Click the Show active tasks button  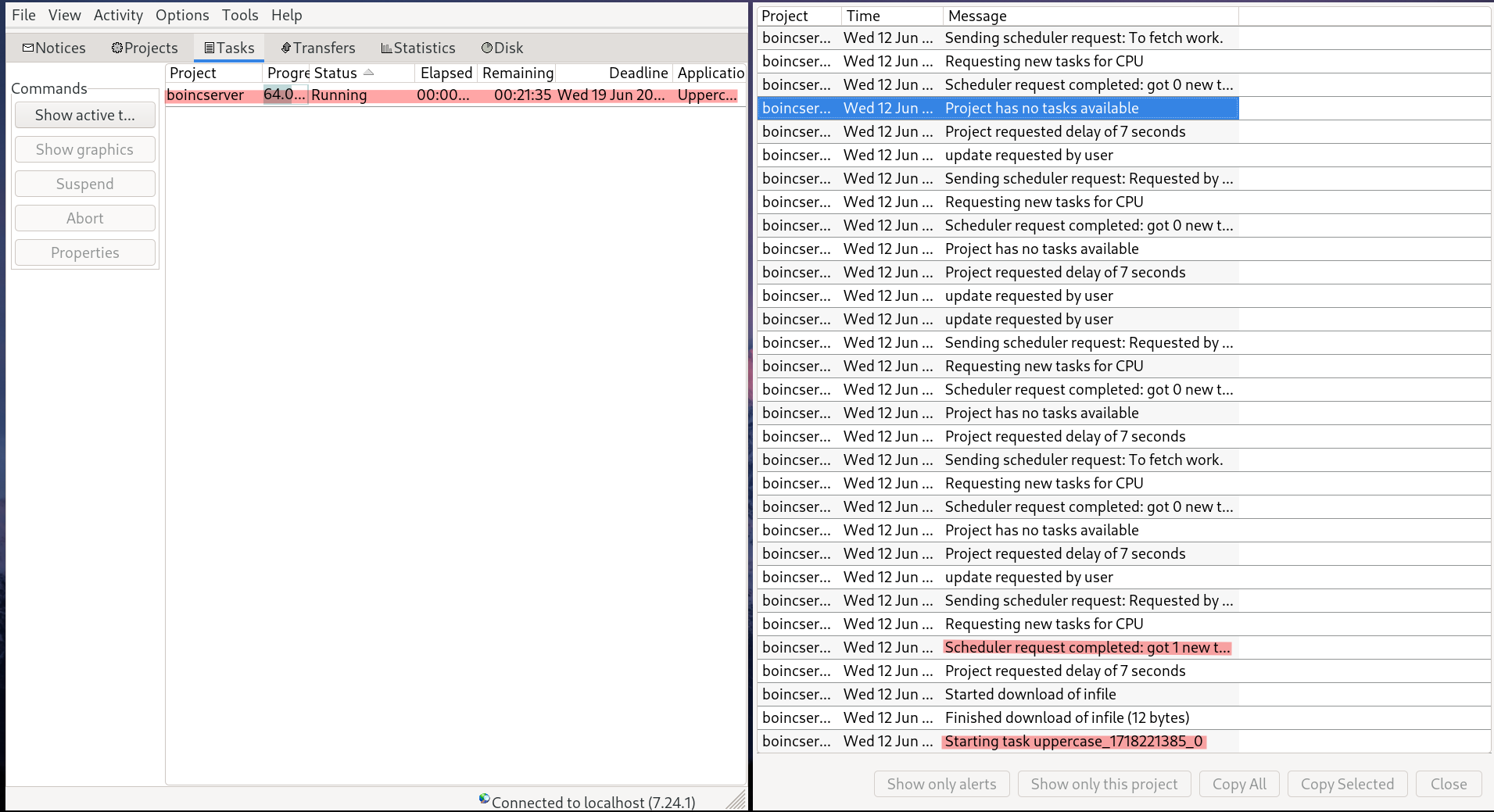(x=85, y=115)
